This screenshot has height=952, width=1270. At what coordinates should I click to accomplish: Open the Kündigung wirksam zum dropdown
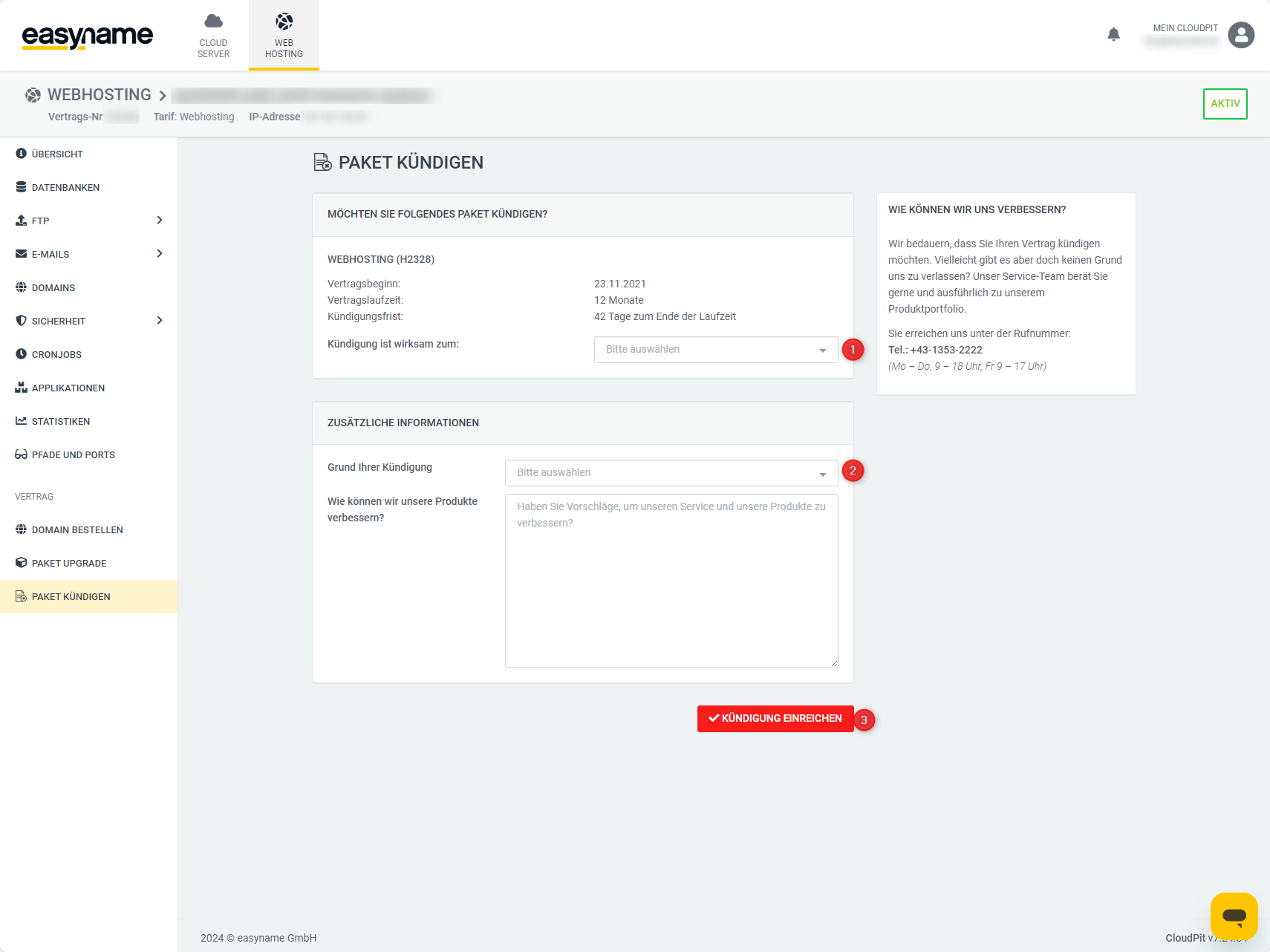[715, 350]
